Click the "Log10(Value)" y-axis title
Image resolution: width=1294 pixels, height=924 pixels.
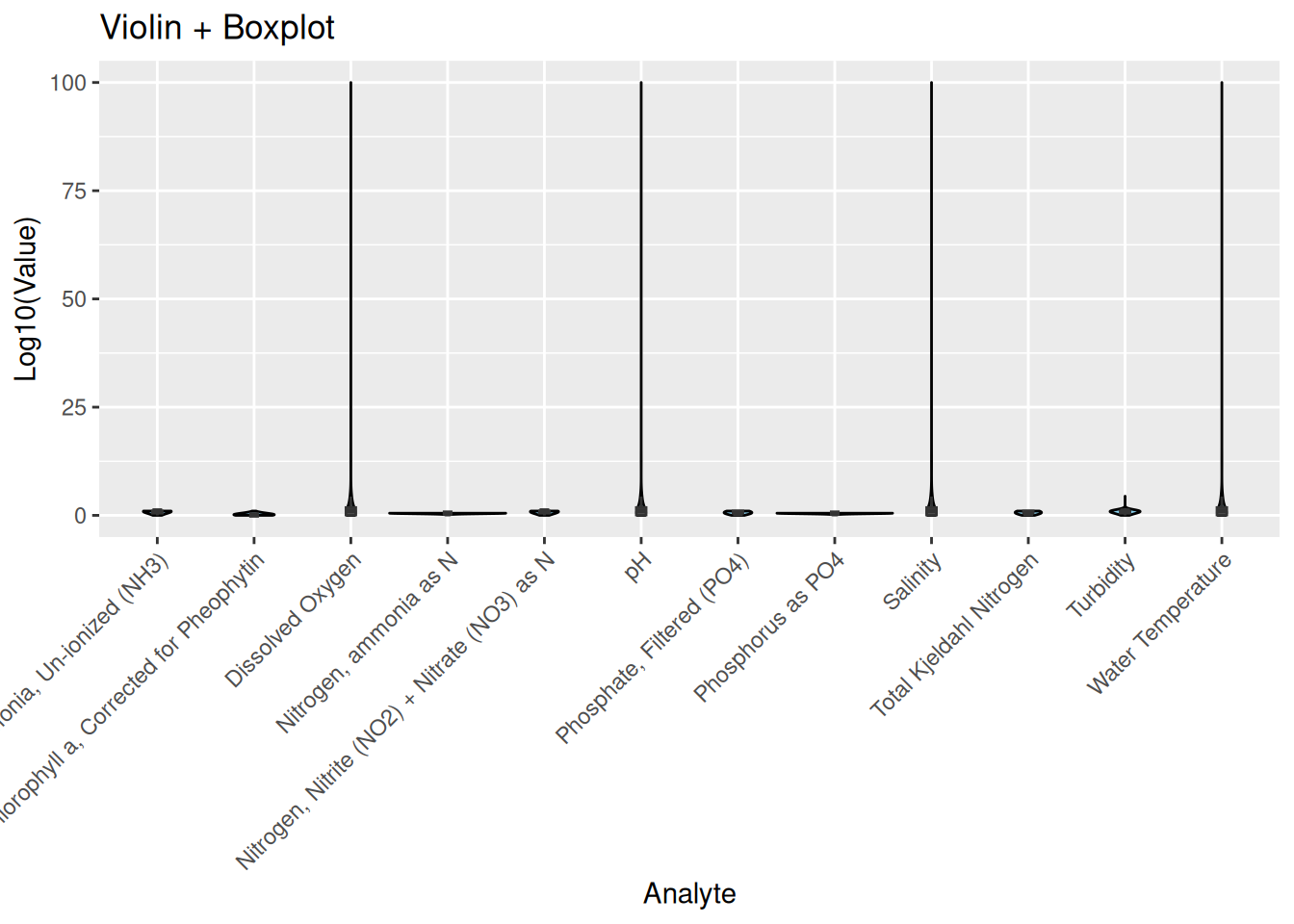26,299
